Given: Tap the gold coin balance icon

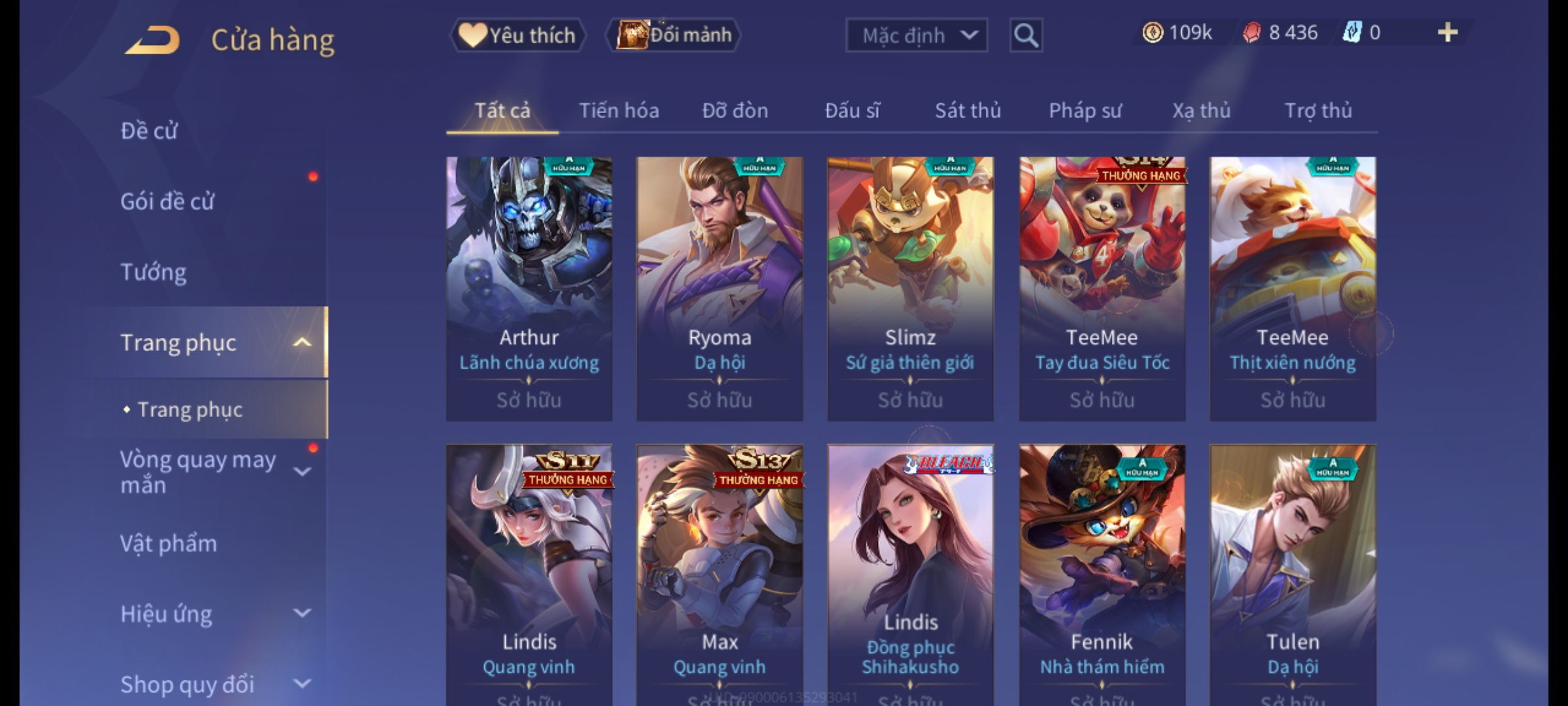Looking at the screenshot, I should [x=1152, y=33].
